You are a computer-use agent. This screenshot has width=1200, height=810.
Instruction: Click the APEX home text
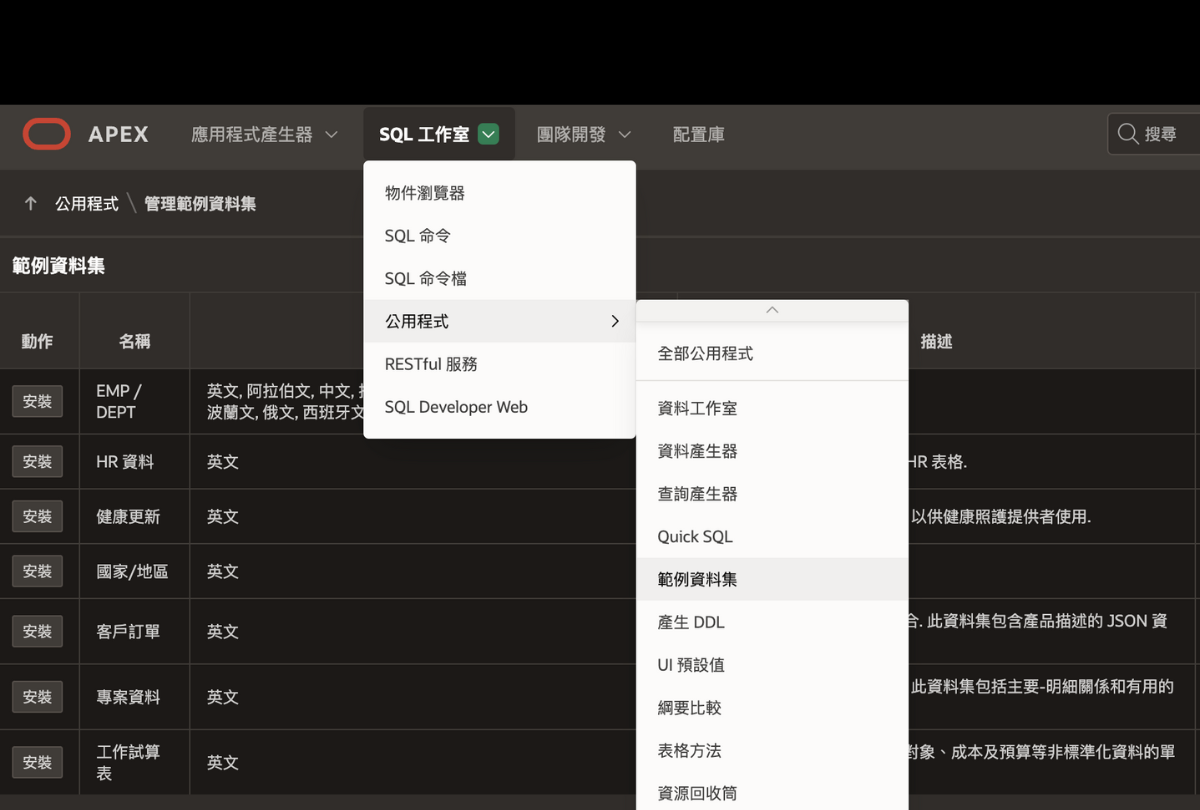118,134
